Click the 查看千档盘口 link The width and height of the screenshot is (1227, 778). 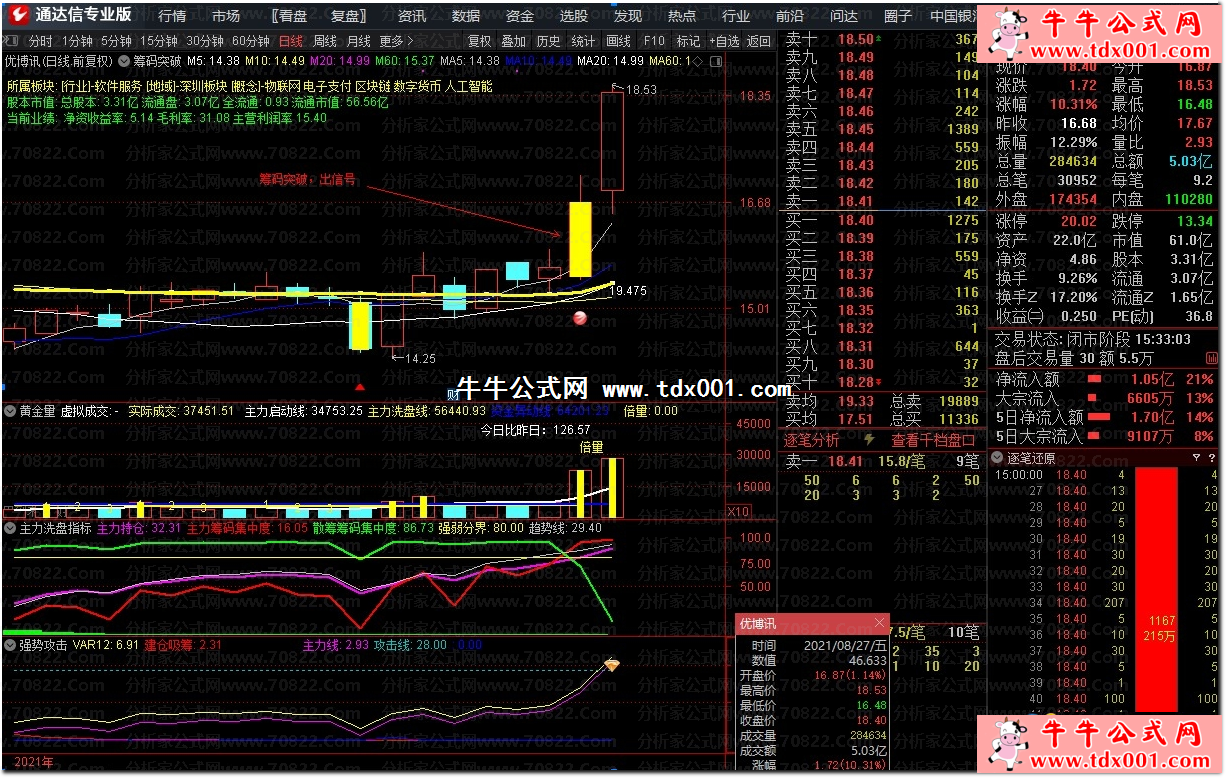[933, 440]
